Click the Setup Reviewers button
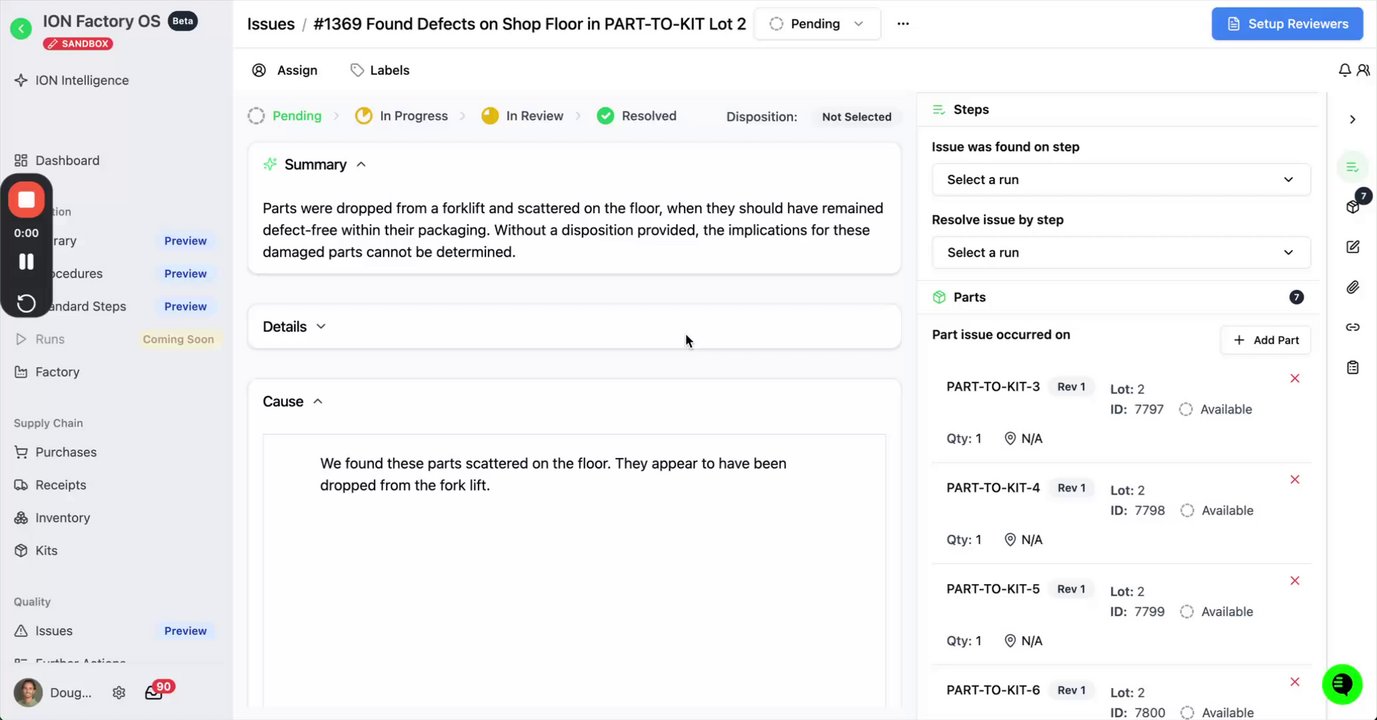Image resolution: width=1377 pixels, height=720 pixels. (x=1287, y=24)
